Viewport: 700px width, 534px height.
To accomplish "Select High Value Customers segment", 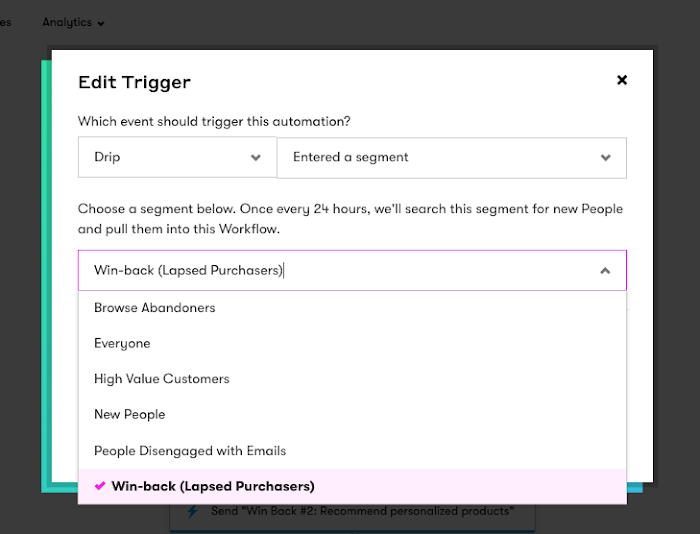I will click(x=352, y=379).
